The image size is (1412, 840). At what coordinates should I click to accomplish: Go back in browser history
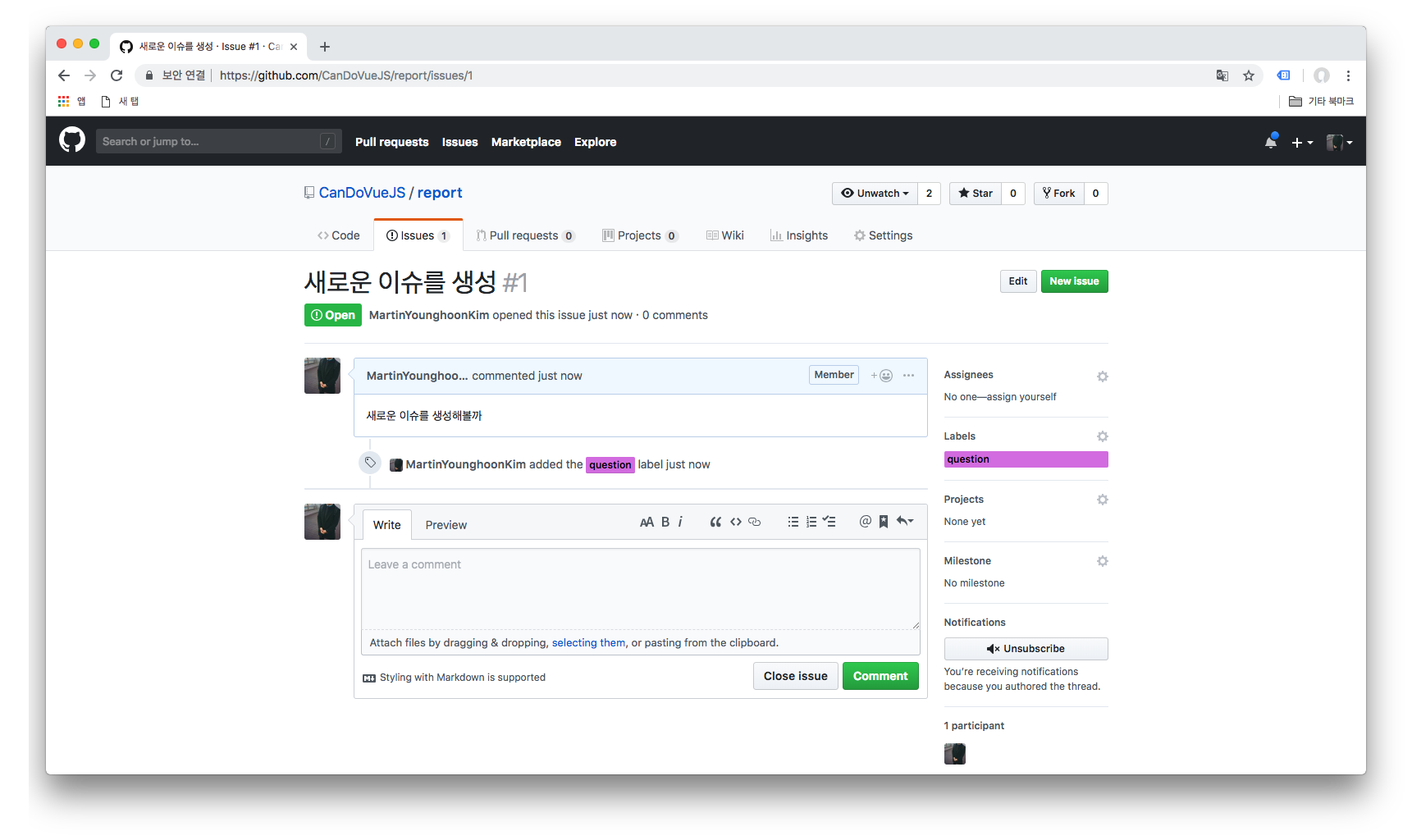pos(64,75)
